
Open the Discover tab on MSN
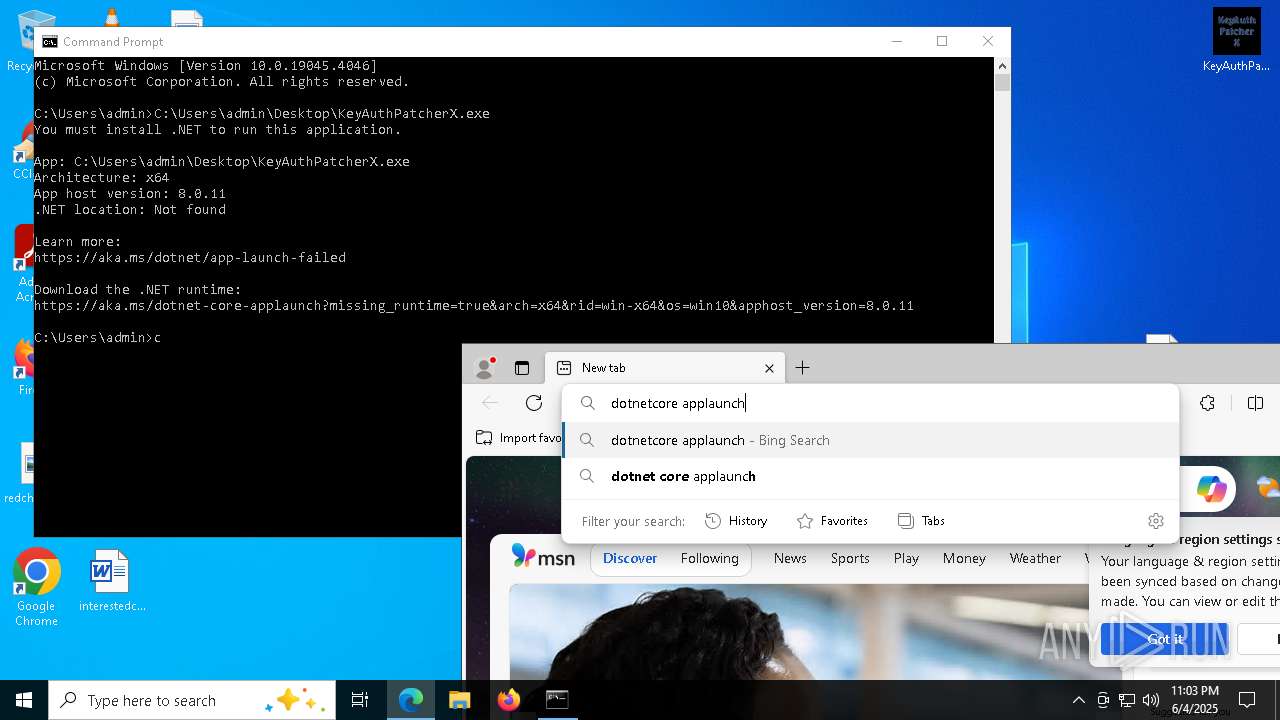pos(630,559)
